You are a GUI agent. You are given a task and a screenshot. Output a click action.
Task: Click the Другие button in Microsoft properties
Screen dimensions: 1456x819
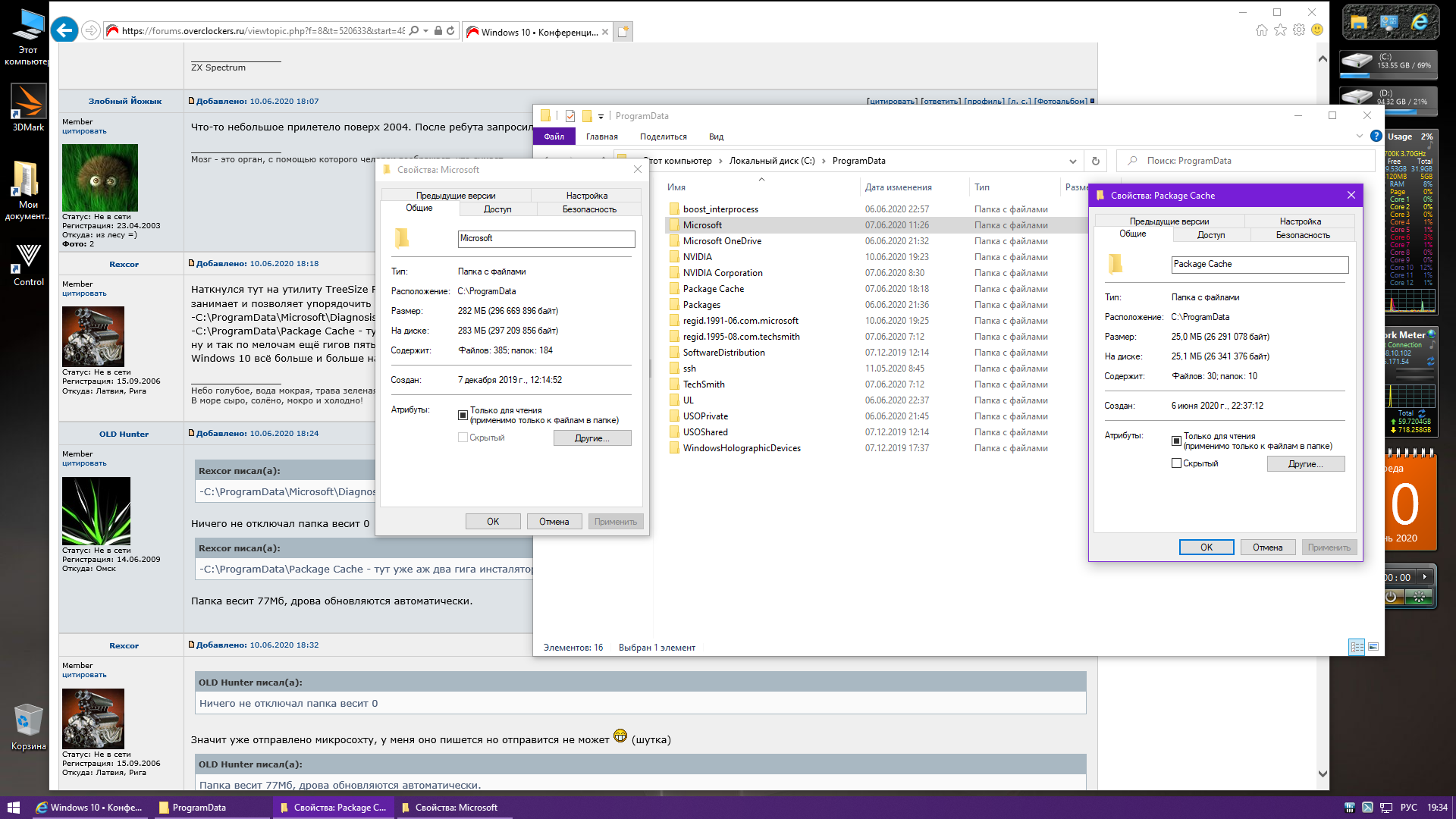pos(591,438)
